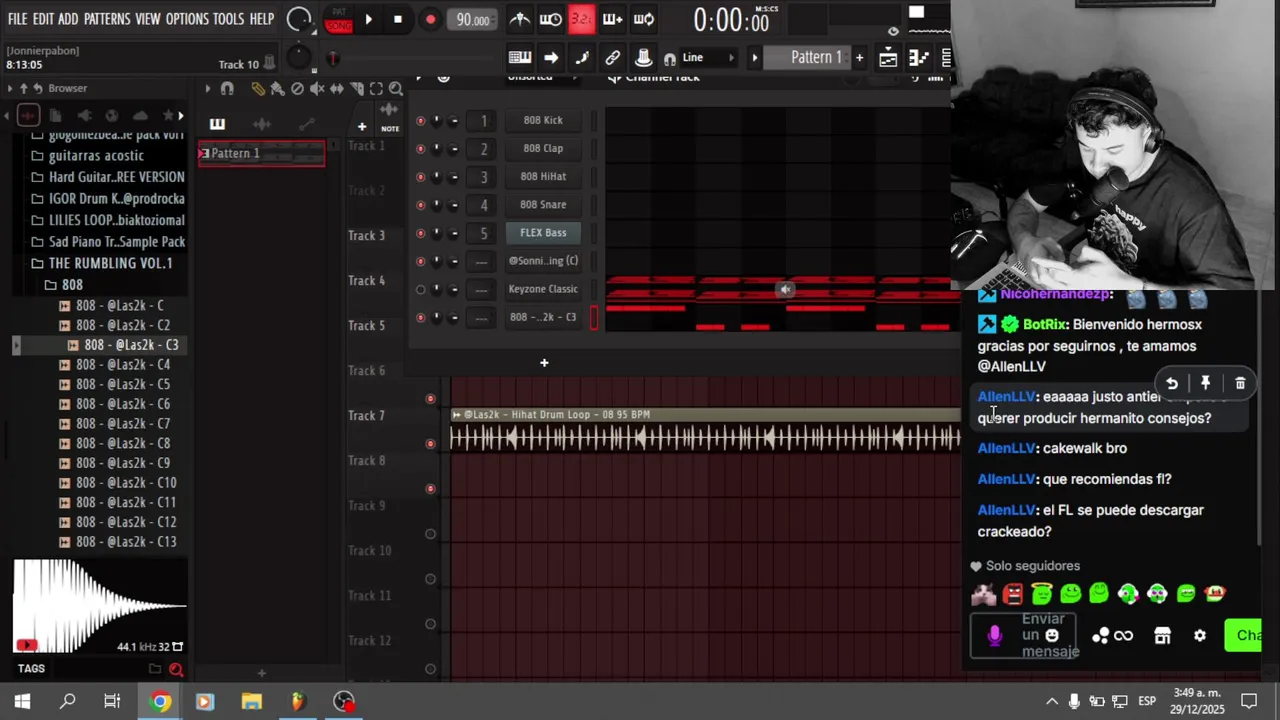Open the Pattern 1 selector dropdown
Viewport: 1280px width, 720px height.
(x=816, y=58)
